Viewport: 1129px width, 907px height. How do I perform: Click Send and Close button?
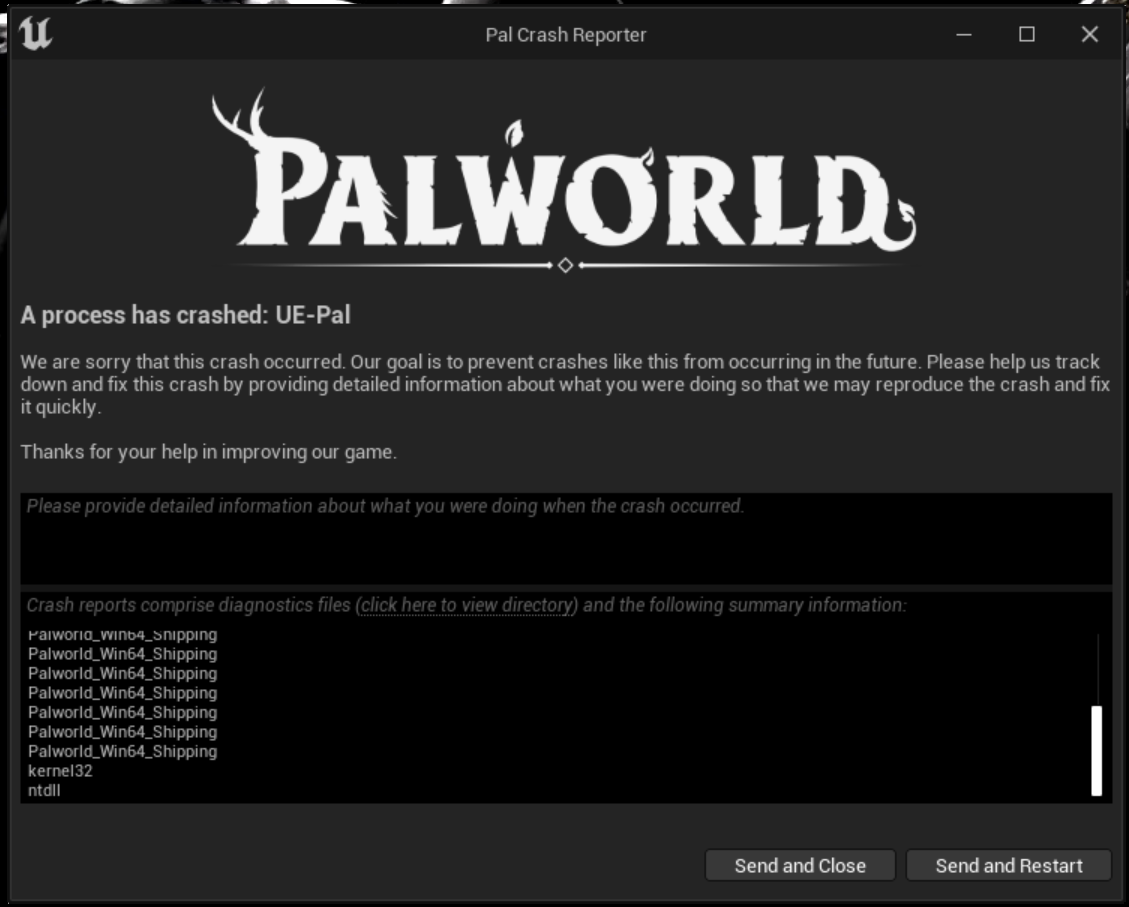pyautogui.click(x=800, y=865)
